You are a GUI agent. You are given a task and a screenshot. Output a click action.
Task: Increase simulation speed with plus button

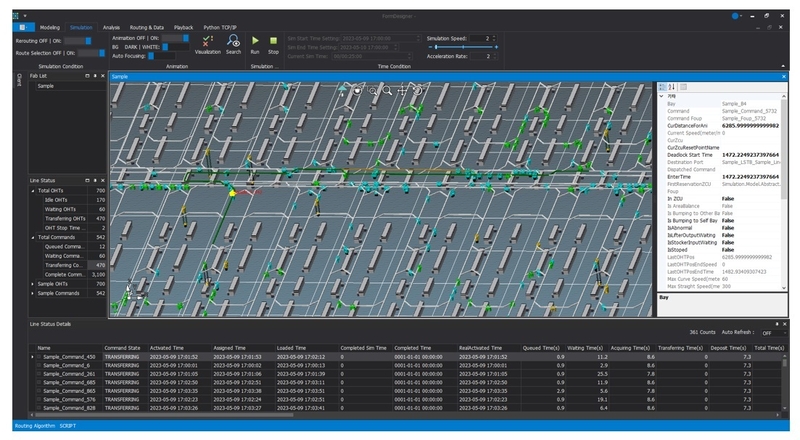[496, 47]
